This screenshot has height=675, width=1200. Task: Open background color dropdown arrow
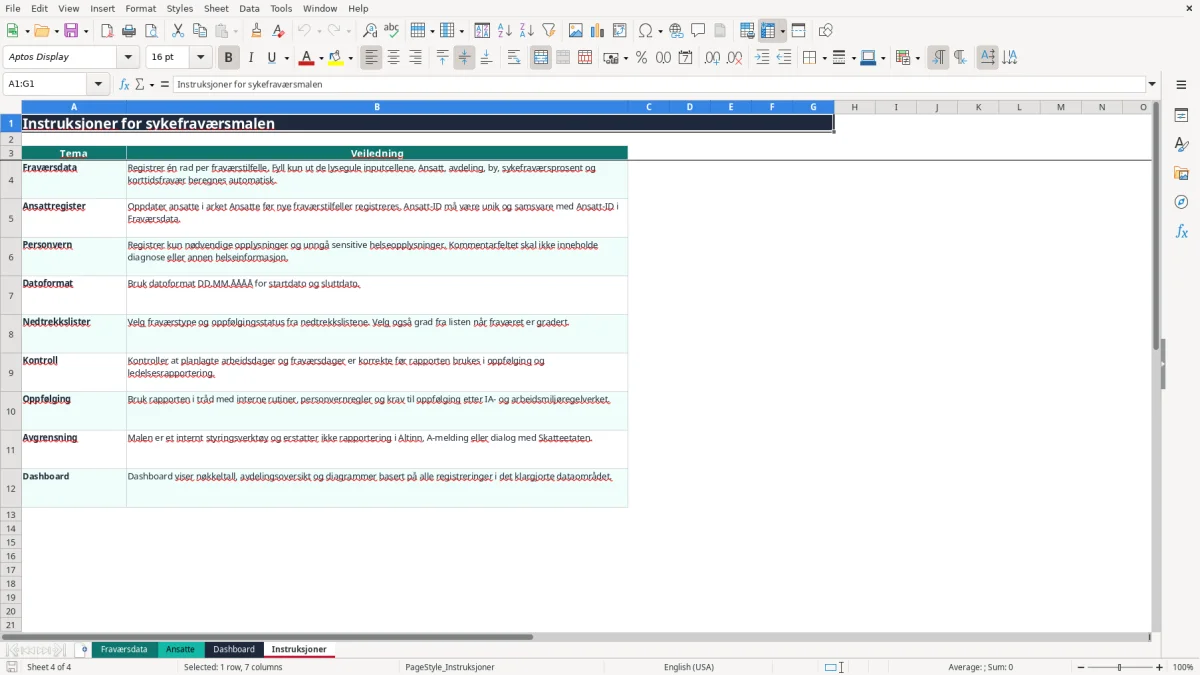pos(350,58)
